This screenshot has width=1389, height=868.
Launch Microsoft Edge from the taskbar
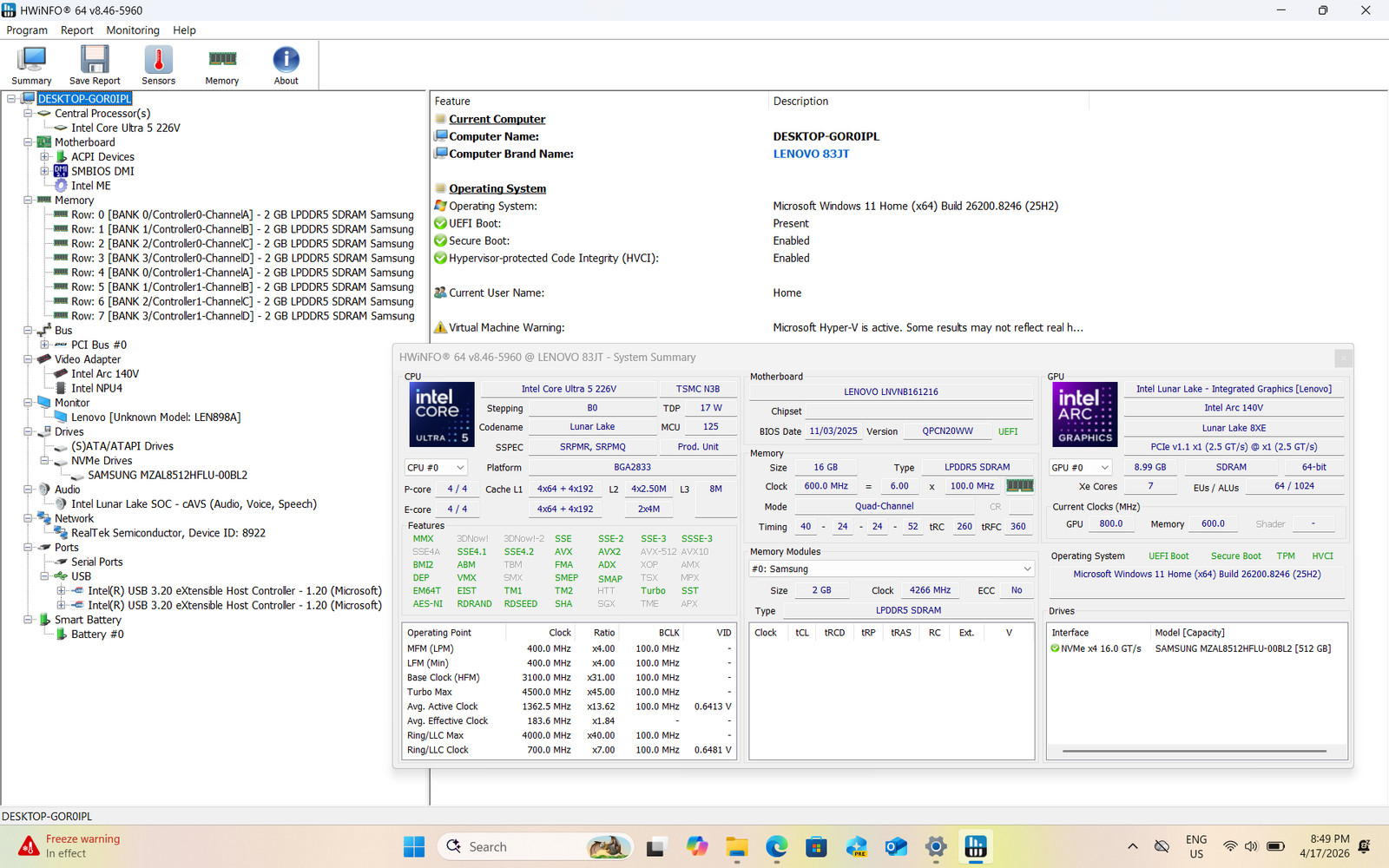pyautogui.click(x=776, y=846)
